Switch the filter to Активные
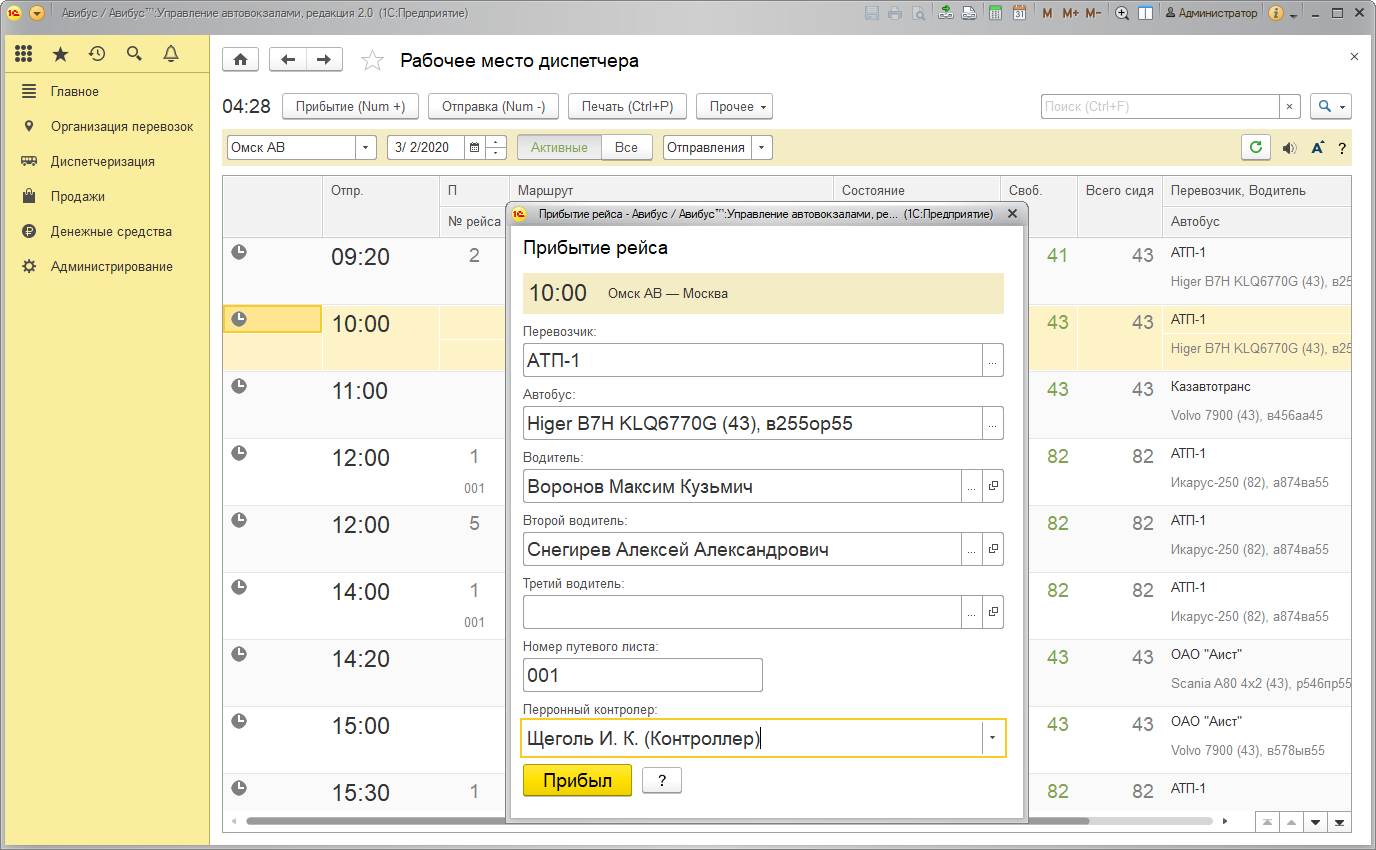This screenshot has width=1376, height=850. coord(559,147)
